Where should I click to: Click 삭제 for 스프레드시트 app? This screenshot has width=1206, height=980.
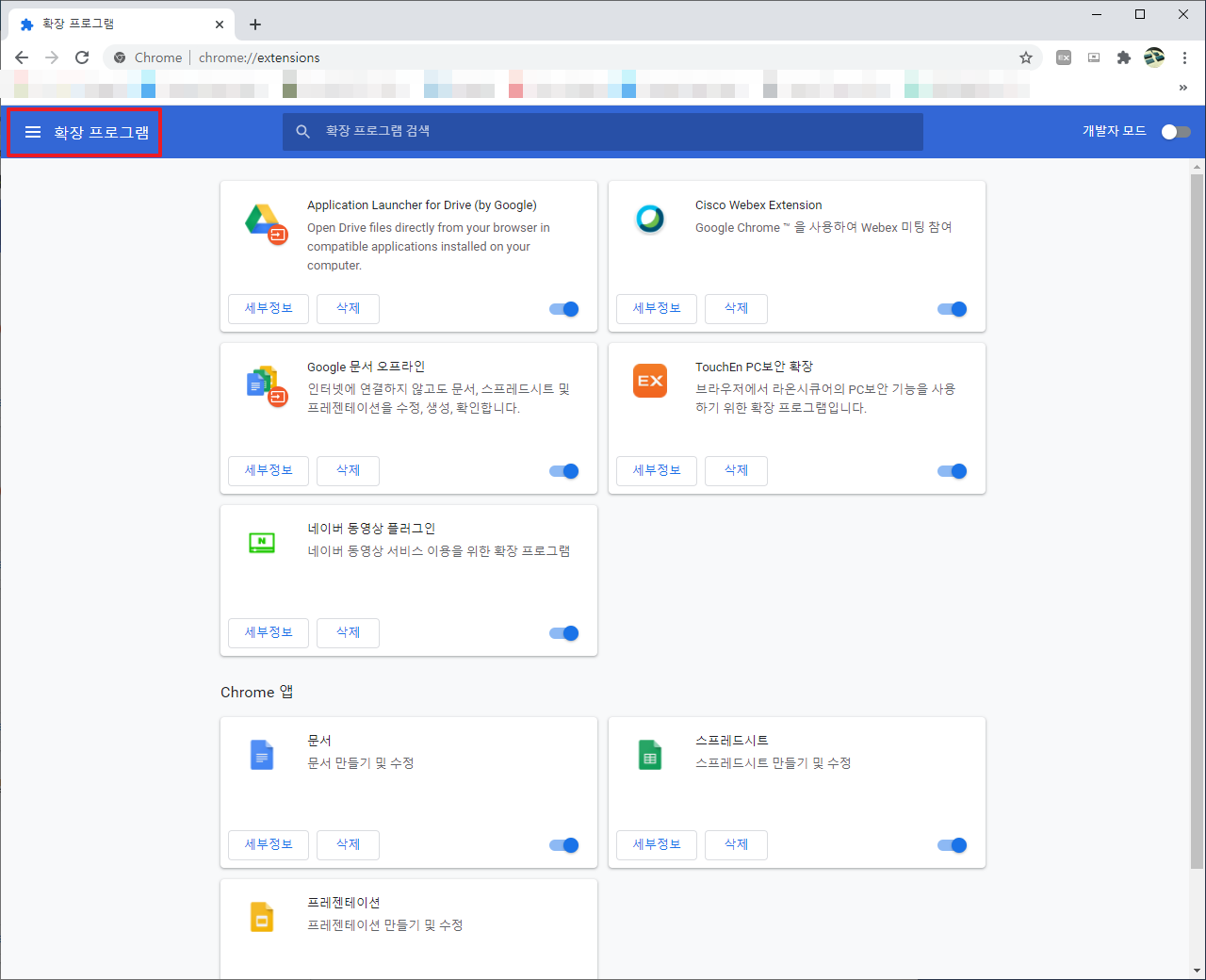pos(736,845)
